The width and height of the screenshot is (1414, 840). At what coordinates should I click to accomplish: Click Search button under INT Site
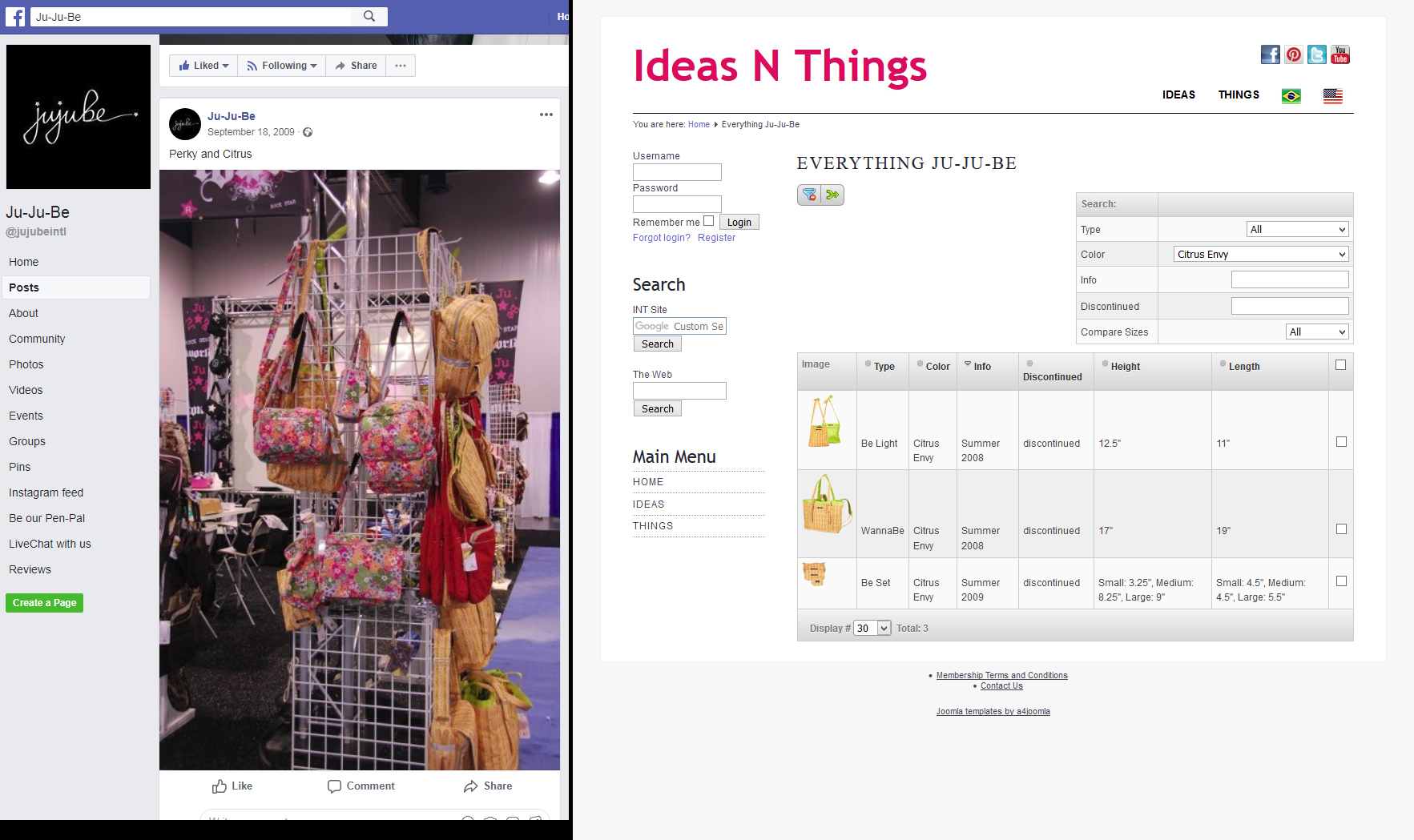pyautogui.click(x=658, y=344)
